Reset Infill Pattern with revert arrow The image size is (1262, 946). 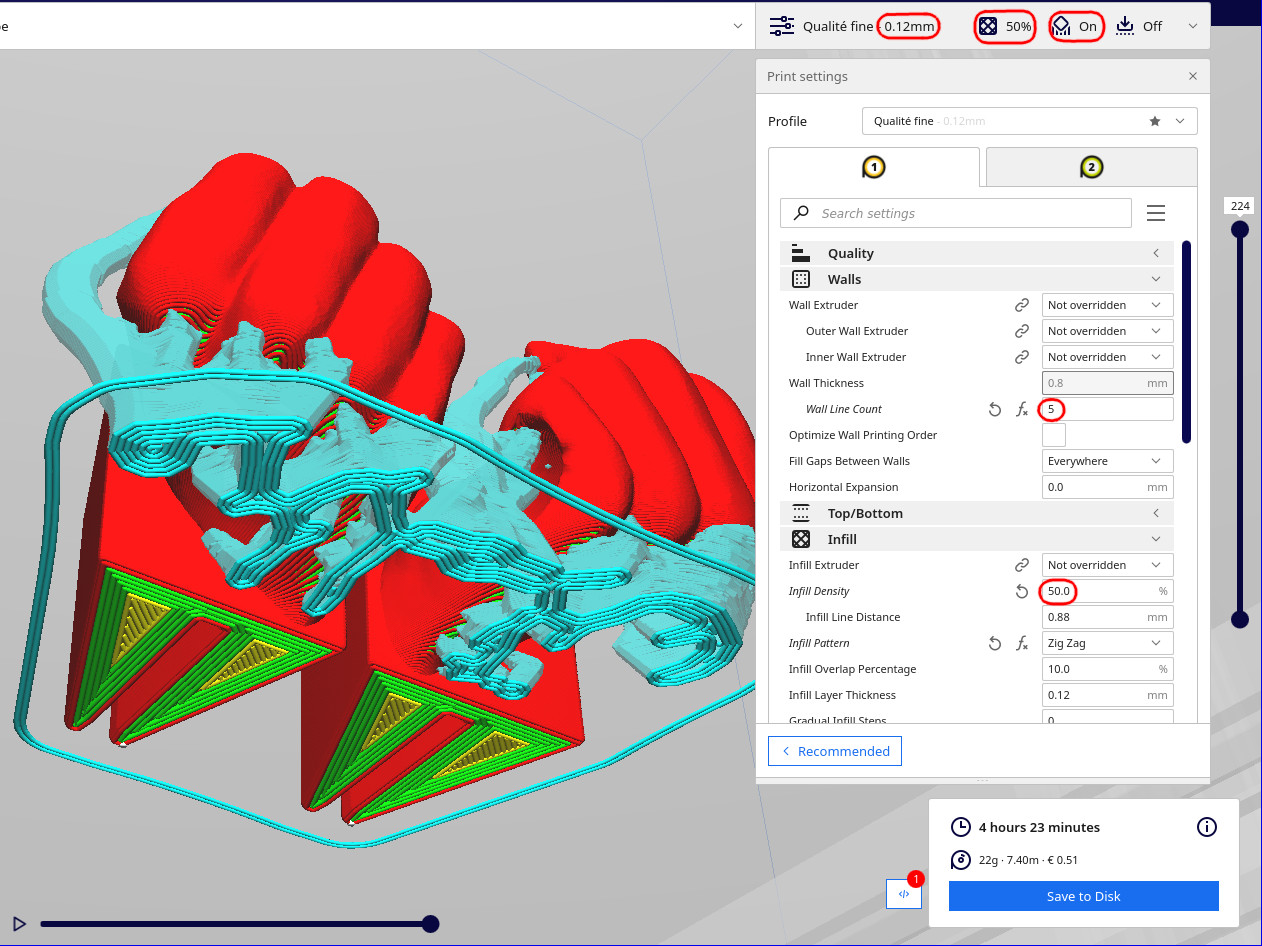coord(994,643)
